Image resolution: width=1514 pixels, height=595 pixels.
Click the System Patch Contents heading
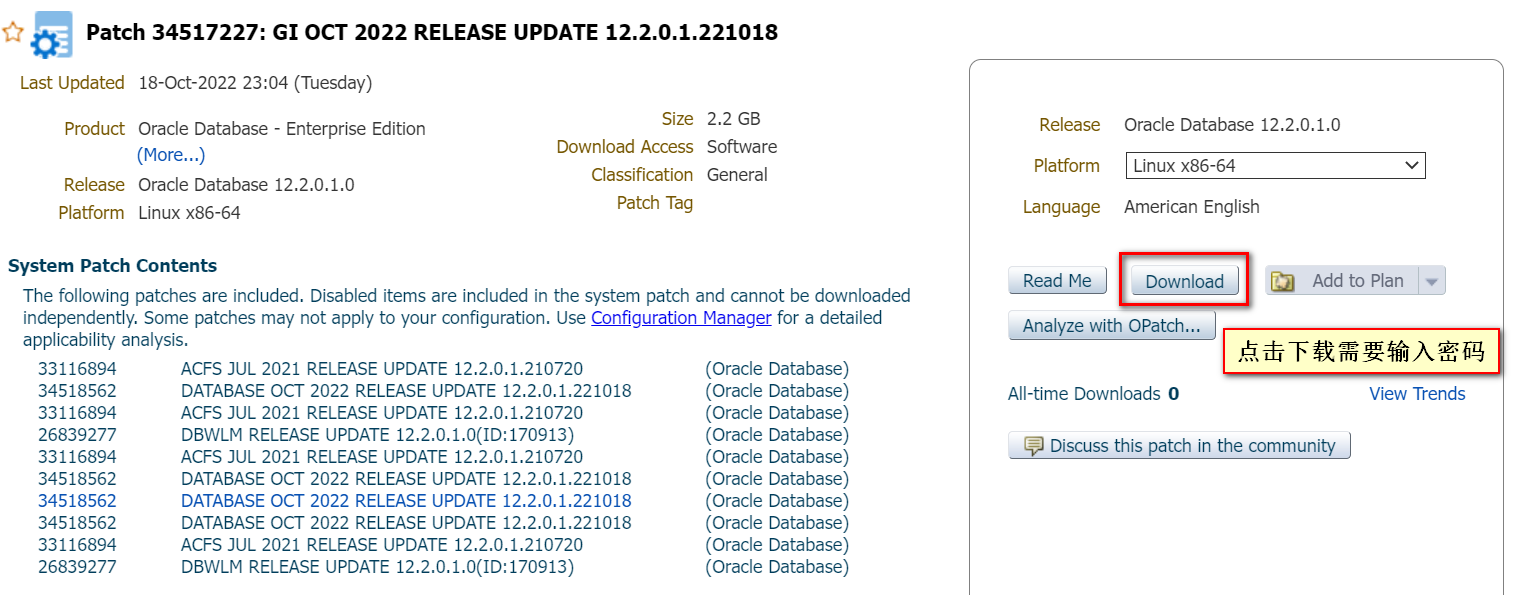pos(112,266)
